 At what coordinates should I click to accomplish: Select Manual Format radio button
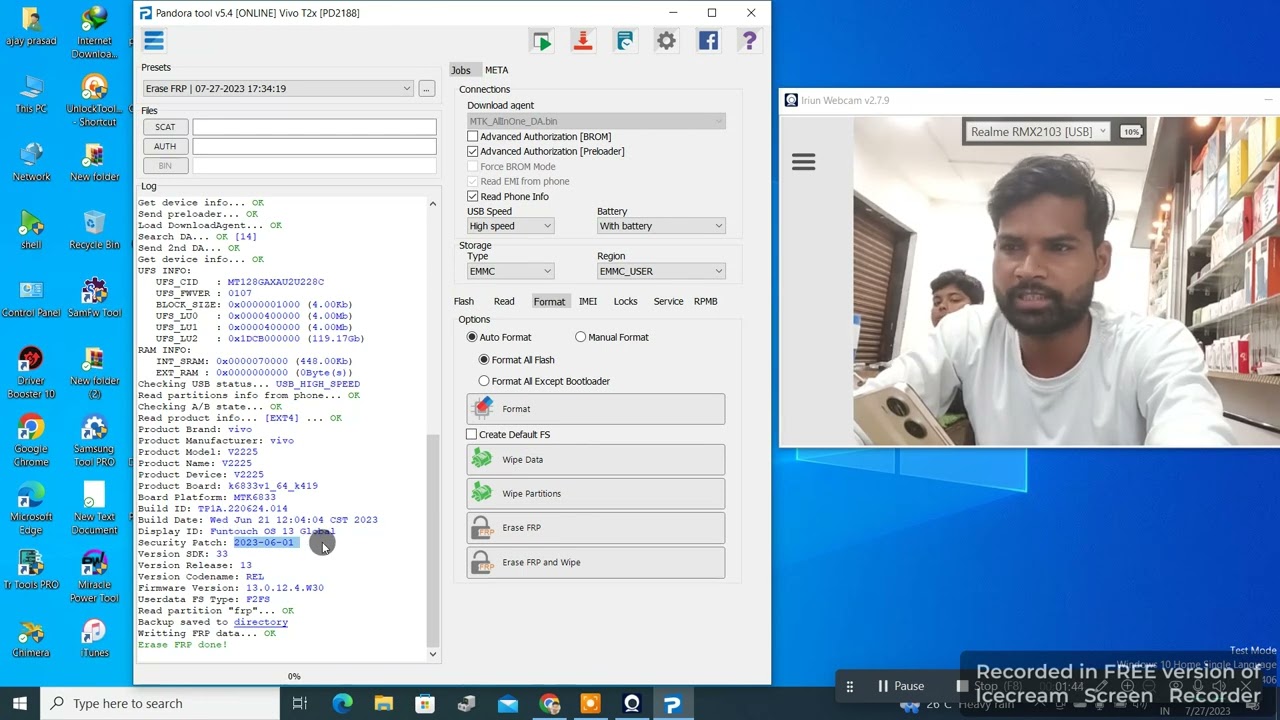click(x=580, y=337)
